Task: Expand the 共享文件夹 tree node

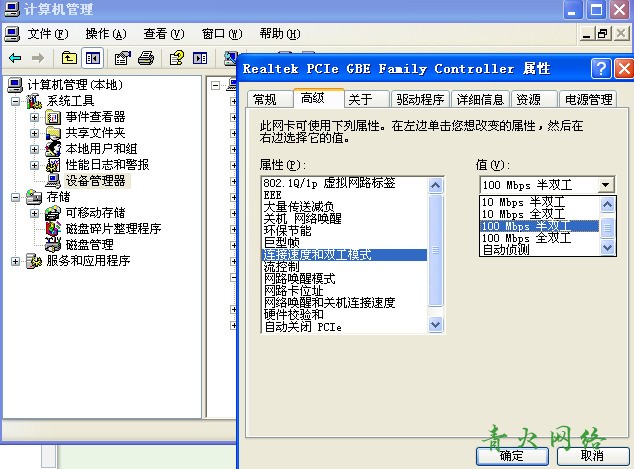Action: coord(34,133)
